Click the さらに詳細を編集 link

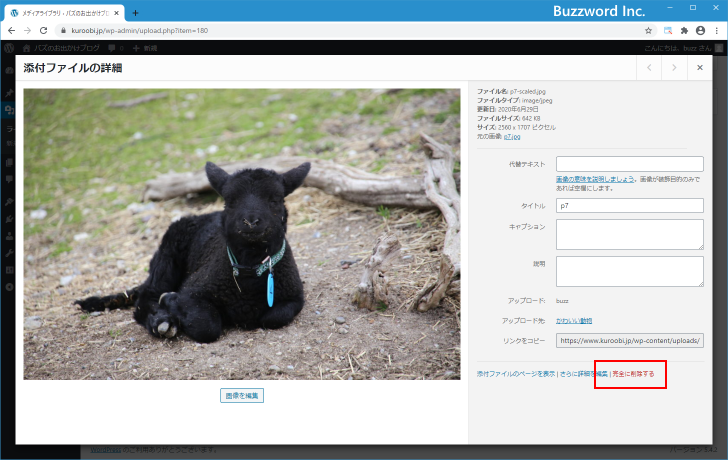pos(583,374)
